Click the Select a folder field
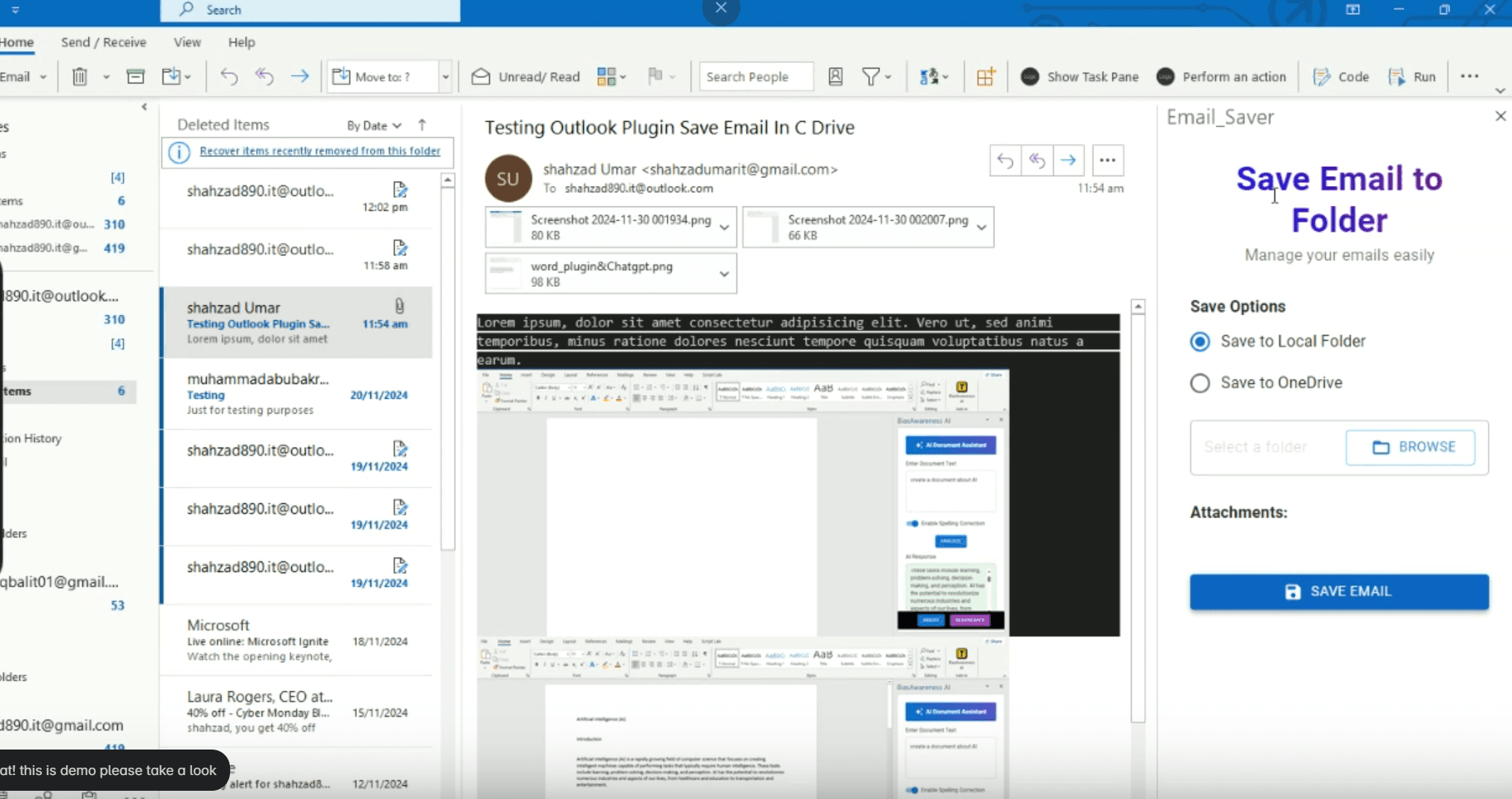 (1266, 447)
